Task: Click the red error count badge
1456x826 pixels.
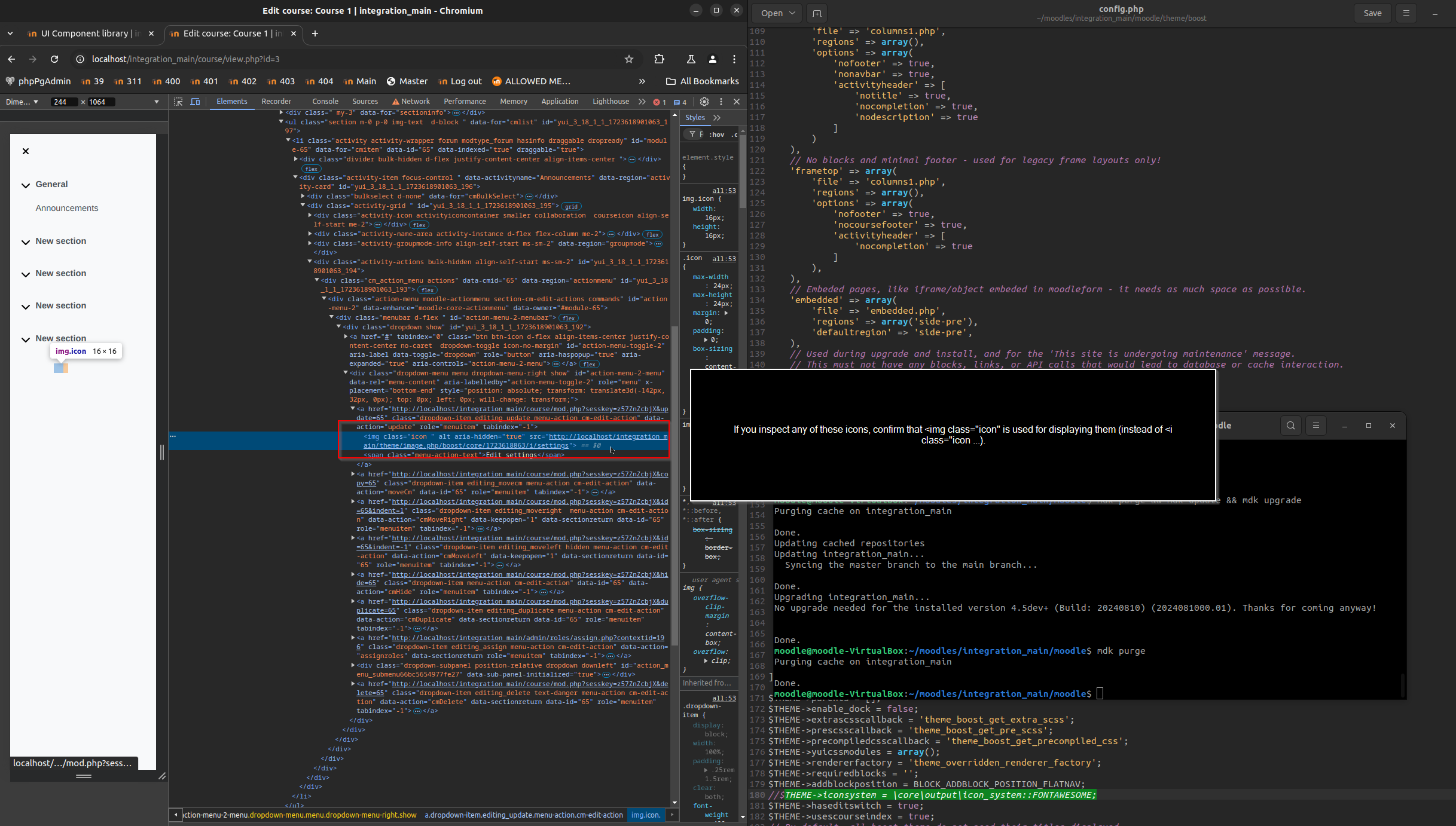Action: pos(660,102)
